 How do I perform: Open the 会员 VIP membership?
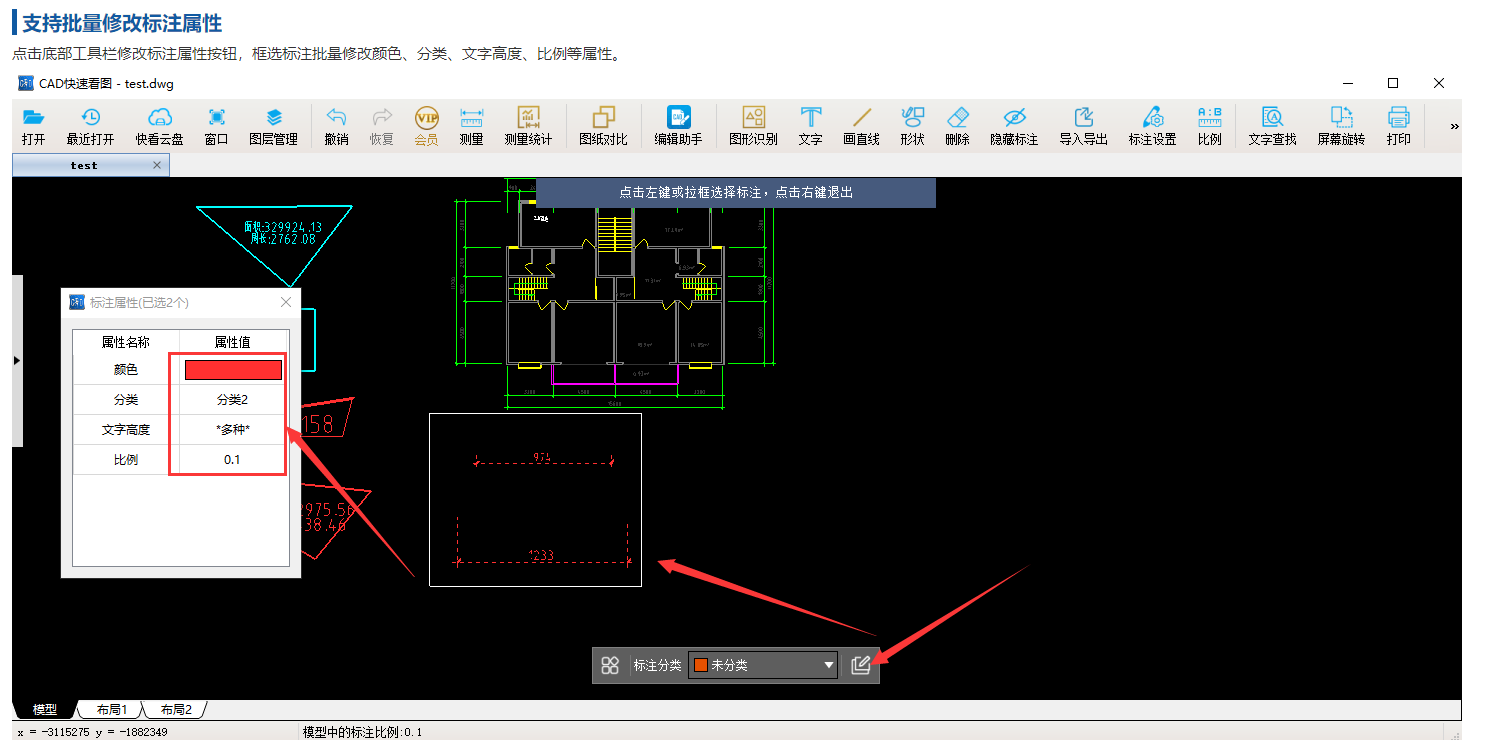(426, 126)
